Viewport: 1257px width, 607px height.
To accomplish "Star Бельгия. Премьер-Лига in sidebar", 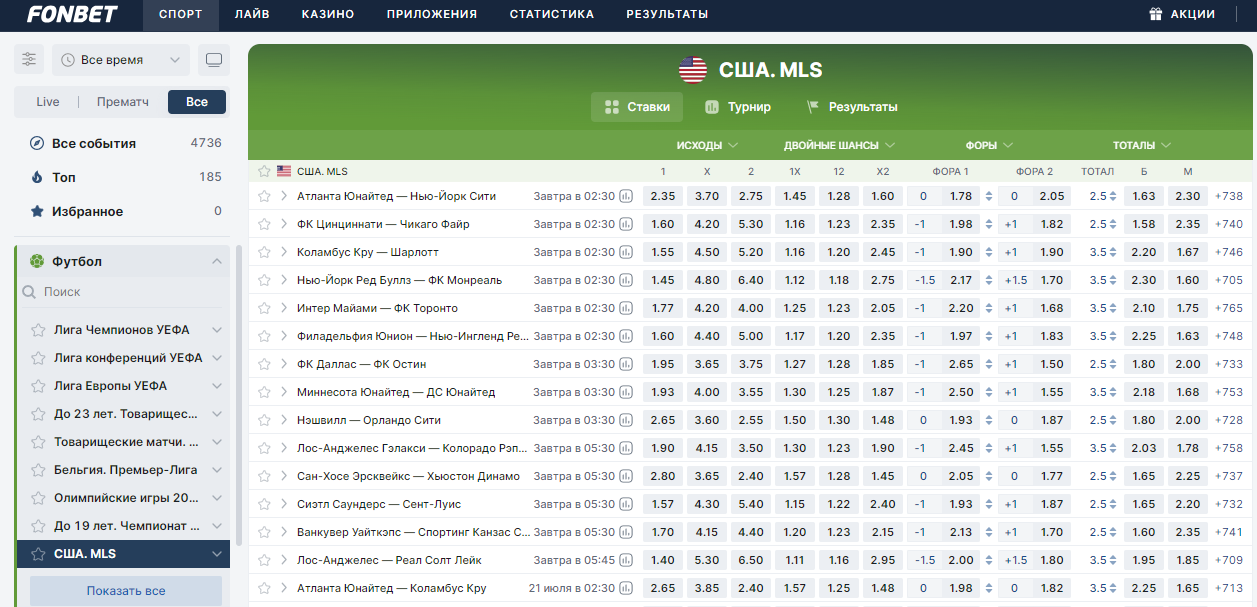I will [x=38, y=470].
